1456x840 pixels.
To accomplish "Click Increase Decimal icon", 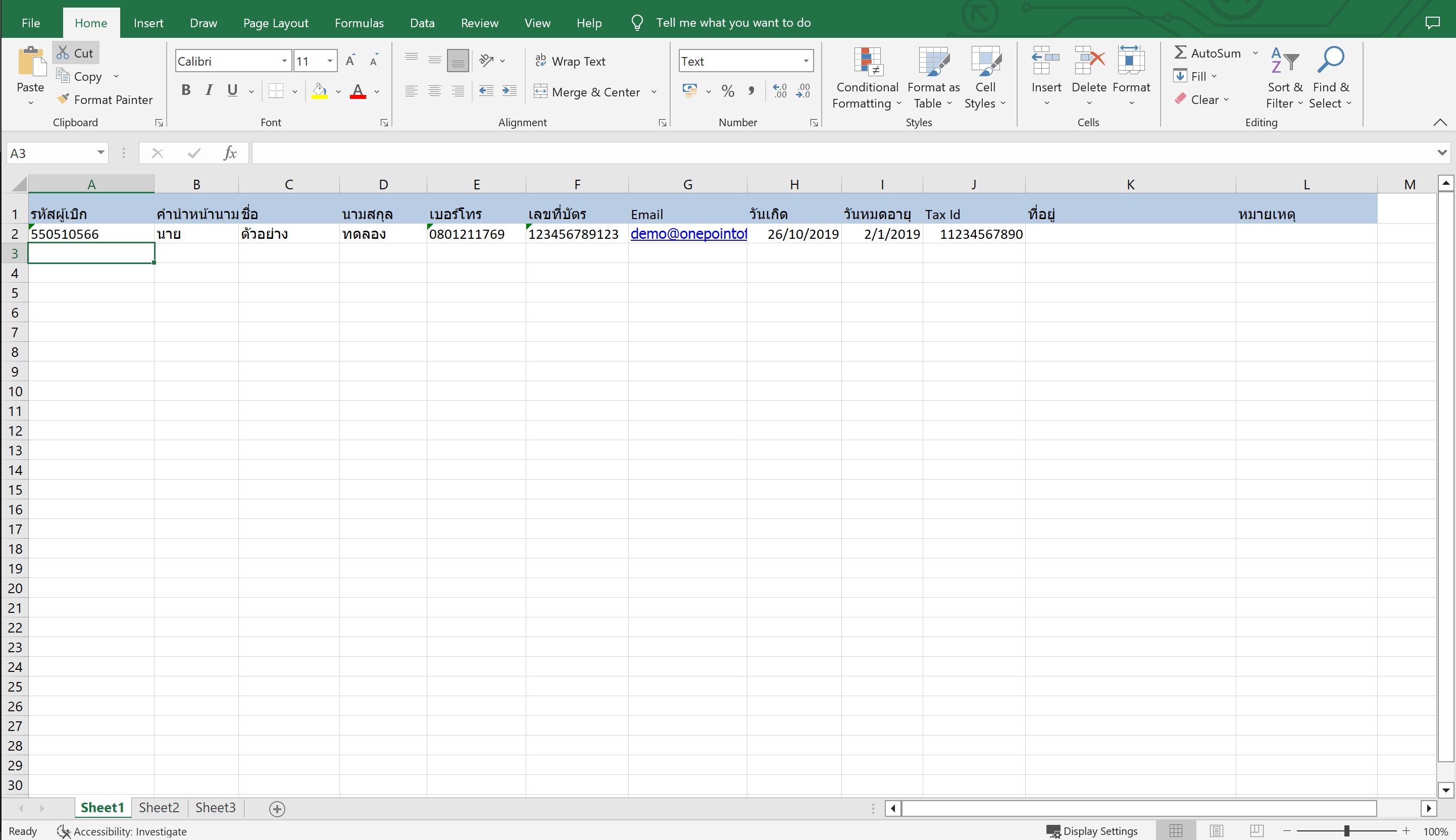I will pos(780,91).
